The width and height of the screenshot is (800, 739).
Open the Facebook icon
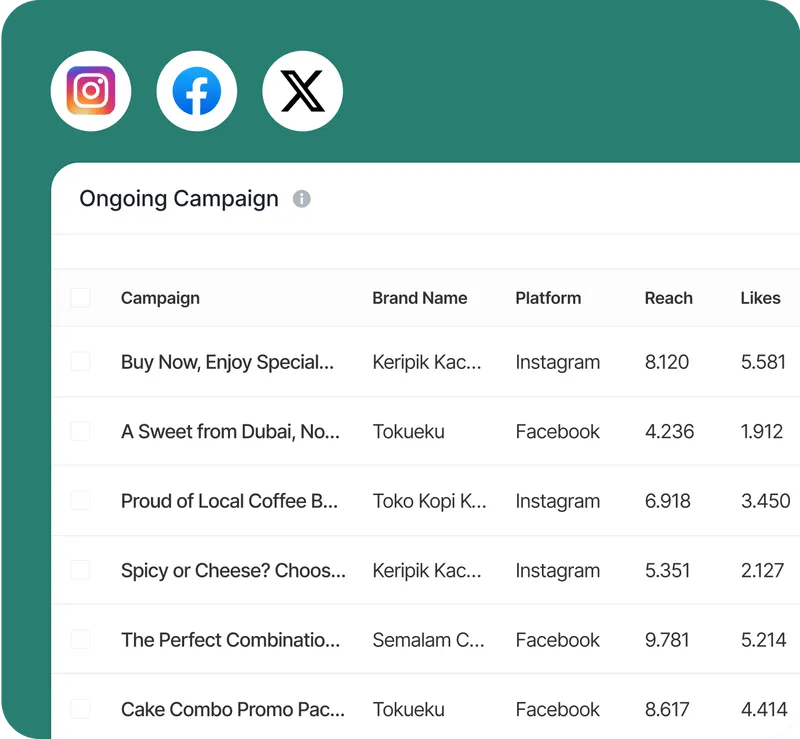[x=196, y=91]
